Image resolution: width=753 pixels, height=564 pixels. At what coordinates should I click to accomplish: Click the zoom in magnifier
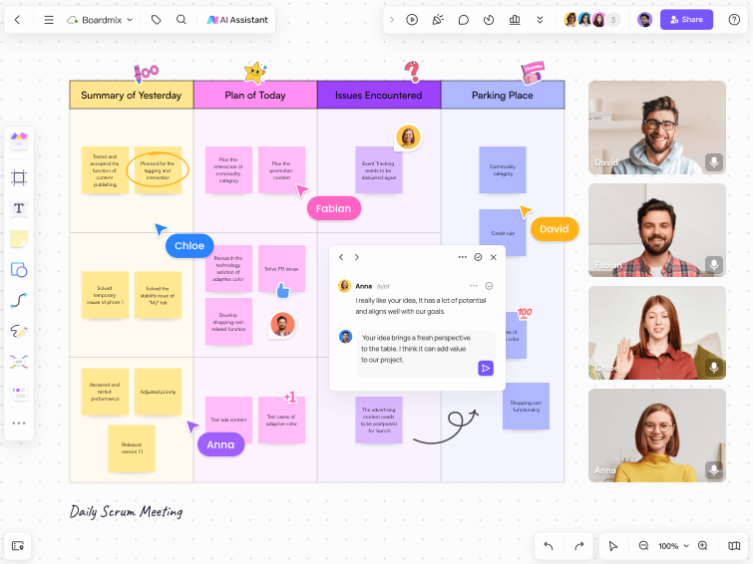pos(703,546)
